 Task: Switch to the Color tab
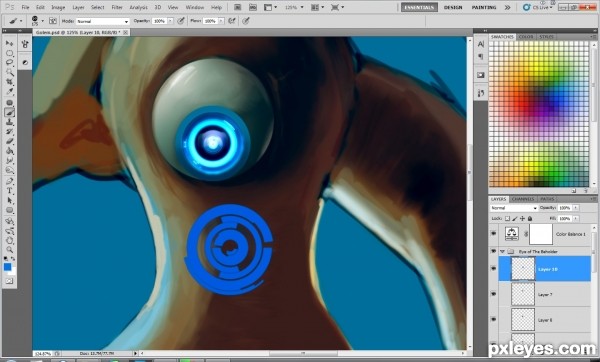(x=526, y=37)
